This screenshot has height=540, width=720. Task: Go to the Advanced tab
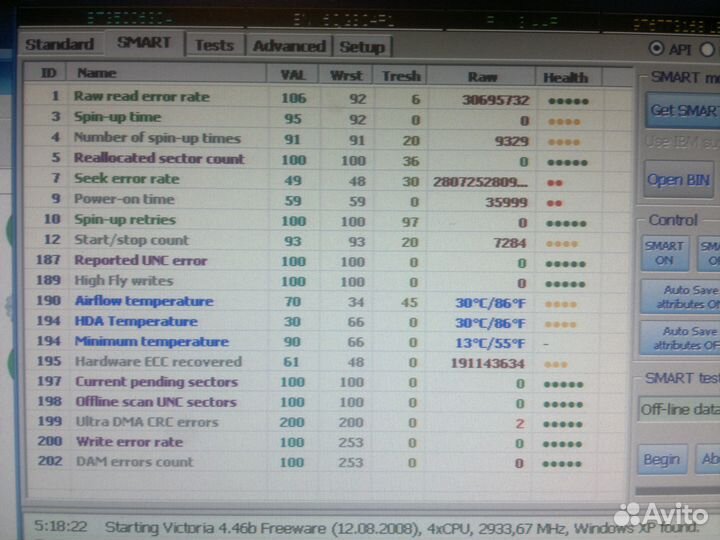[289, 46]
